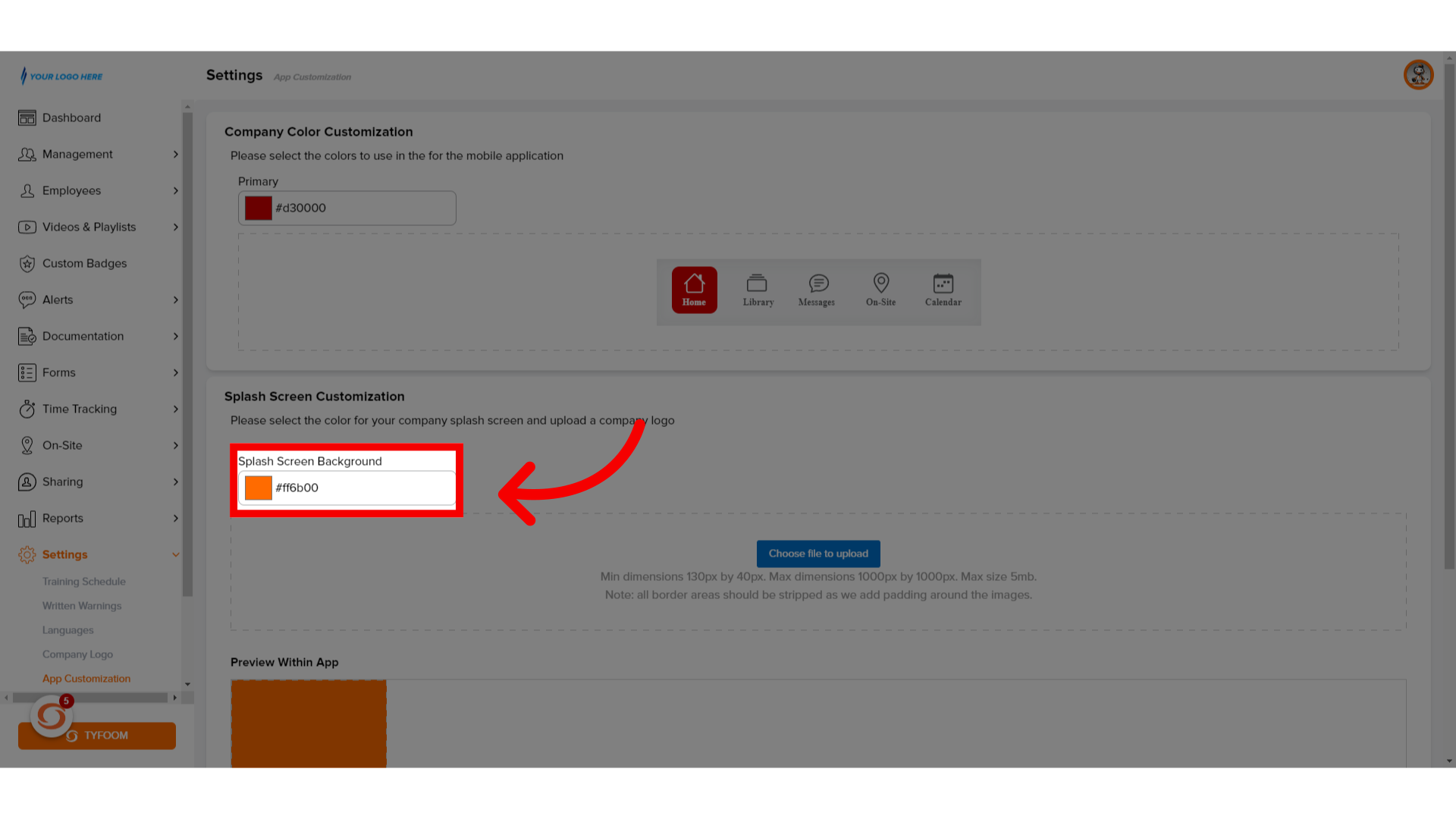Click the Dashboard icon in sidebar
This screenshot has width=1456, height=819.
pos(27,117)
